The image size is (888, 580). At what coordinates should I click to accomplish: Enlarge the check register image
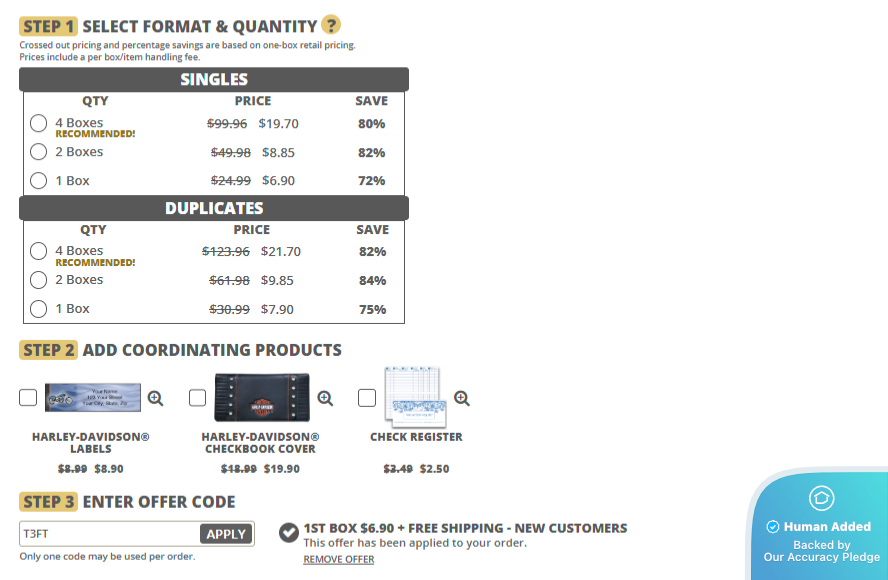click(x=461, y=398)
